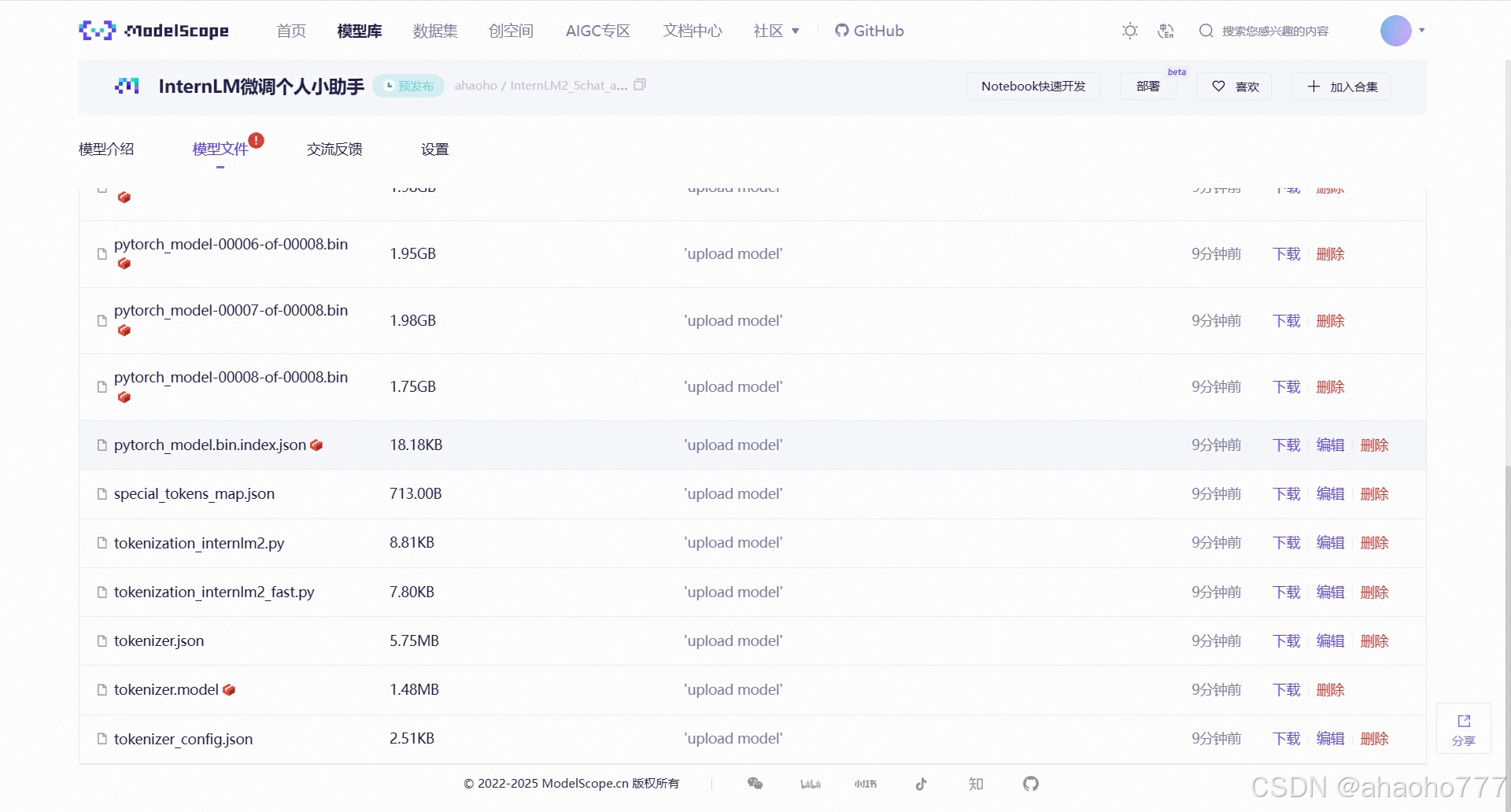Switch to the 模型介绍 tab

[x=106, y=149]
